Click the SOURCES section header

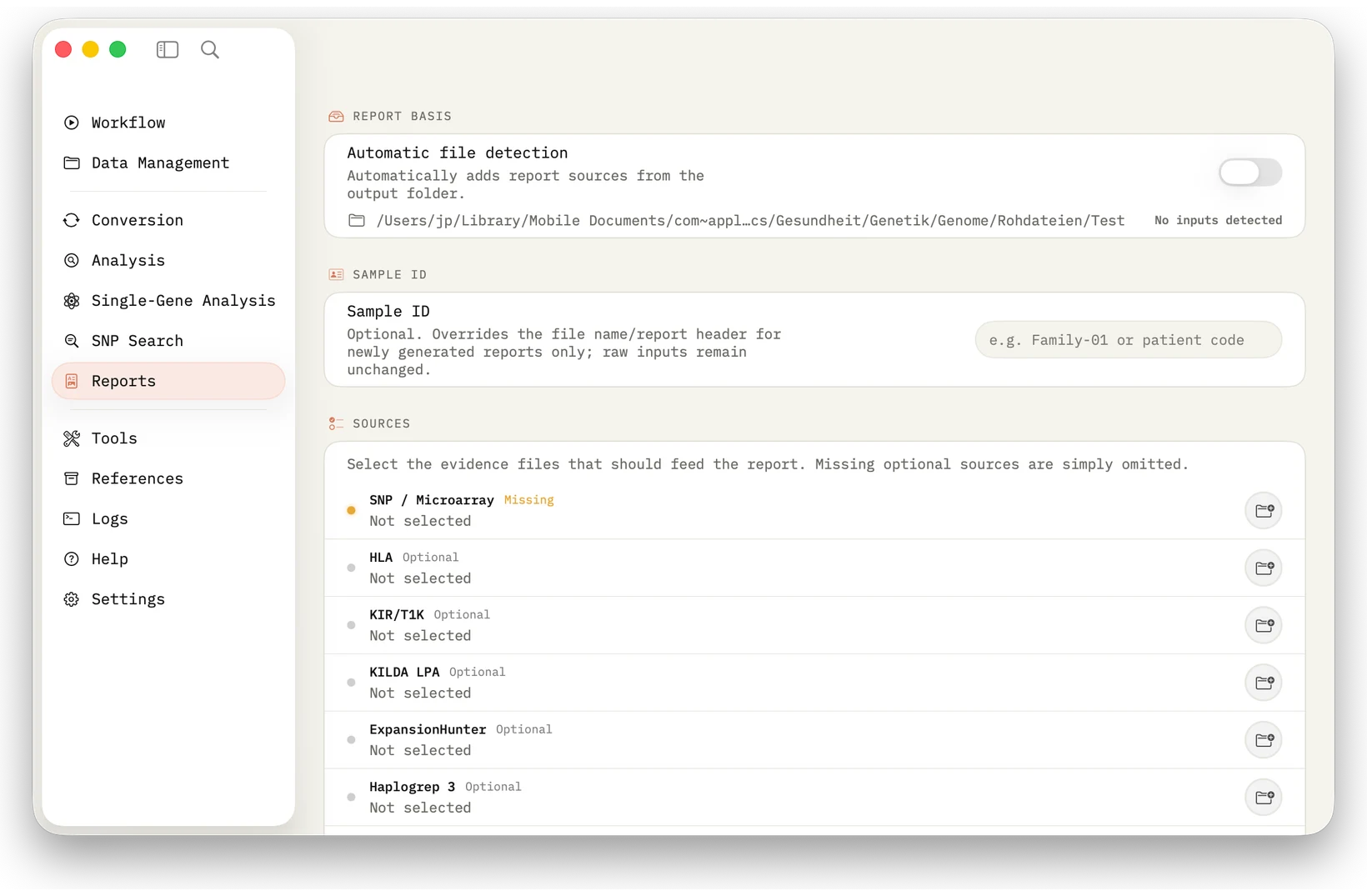click(x=381, y=423)
